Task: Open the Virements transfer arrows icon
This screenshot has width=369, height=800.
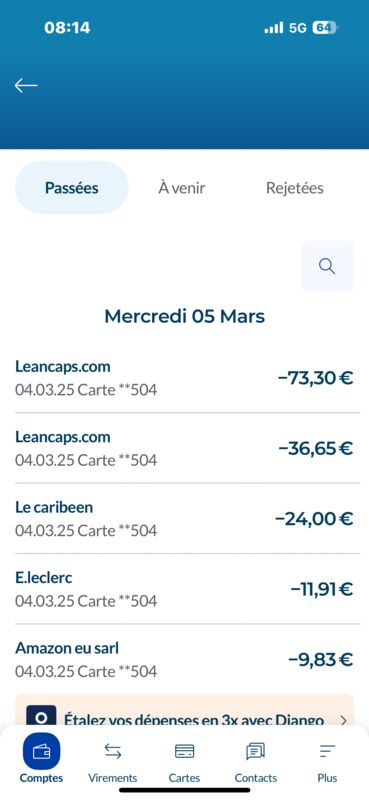Action: pyautogui.click(x=113, y=751)
